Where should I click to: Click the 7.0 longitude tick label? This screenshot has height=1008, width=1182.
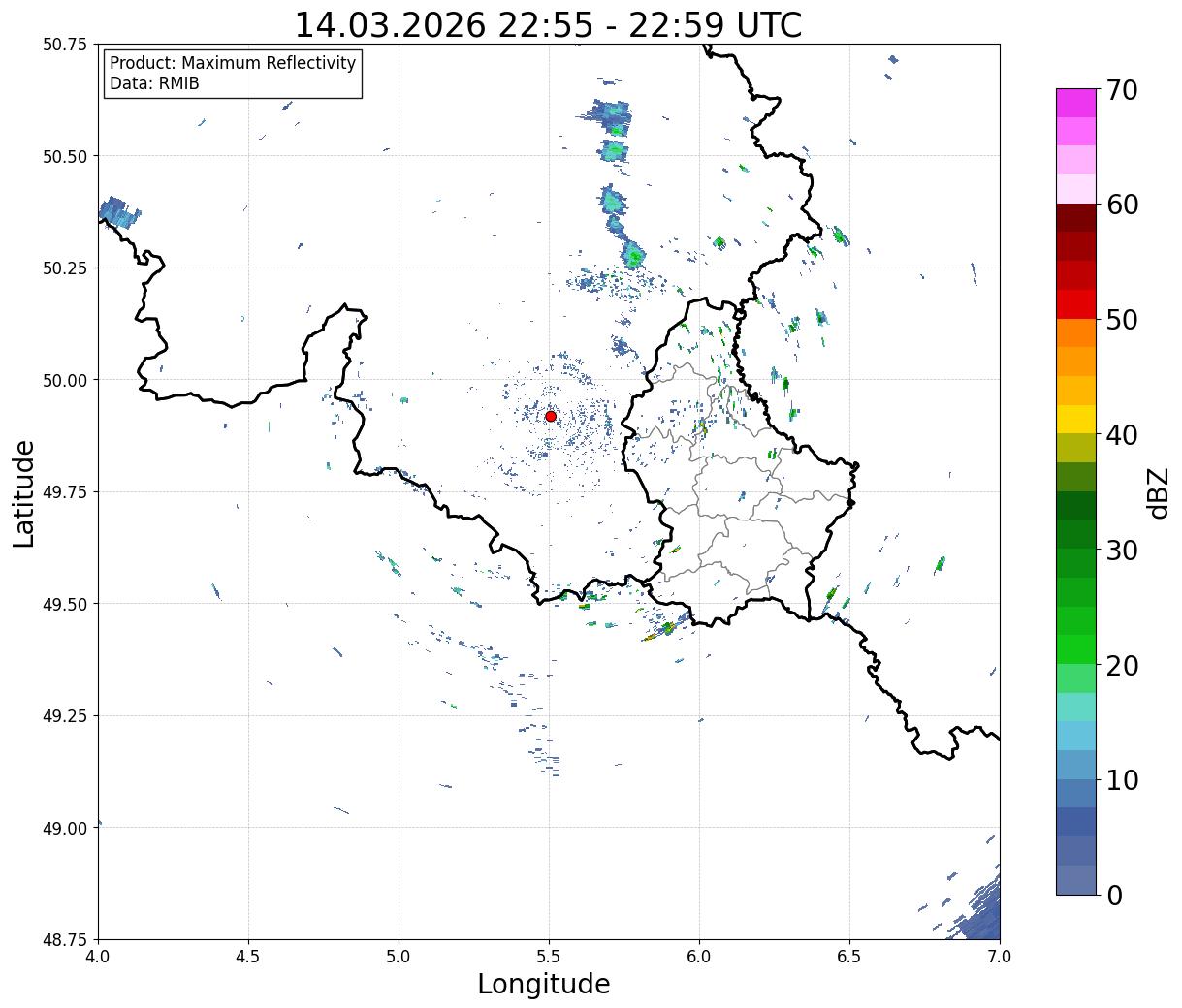1000,957
